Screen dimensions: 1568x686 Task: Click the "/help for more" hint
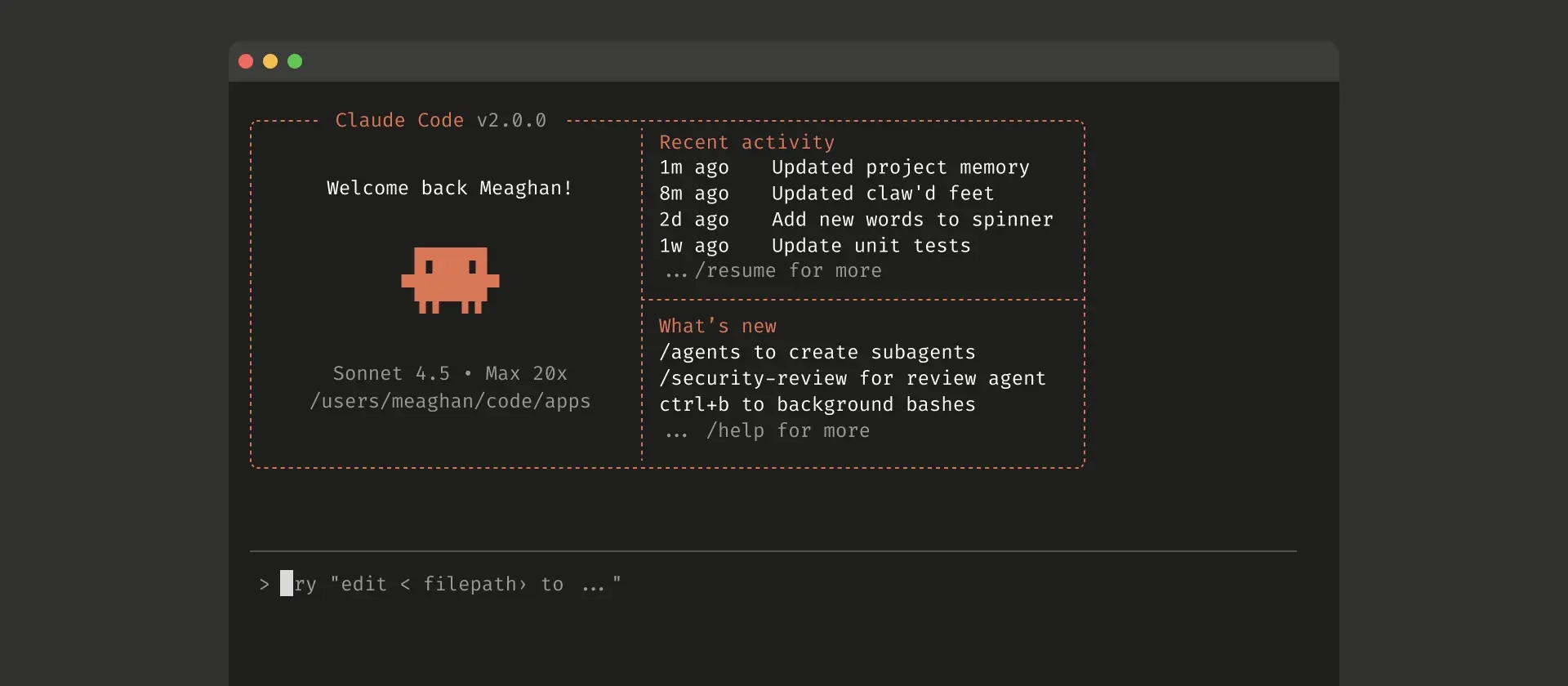[787, 430]
